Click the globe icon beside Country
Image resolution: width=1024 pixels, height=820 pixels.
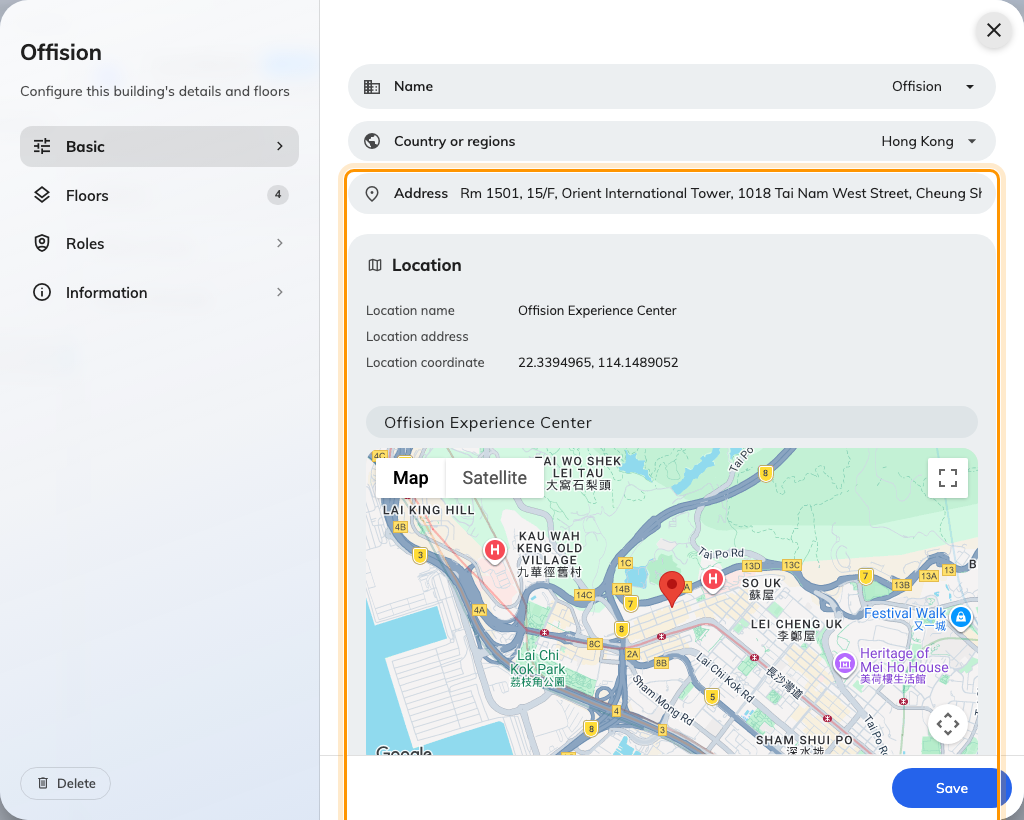(x=372, y=141)
